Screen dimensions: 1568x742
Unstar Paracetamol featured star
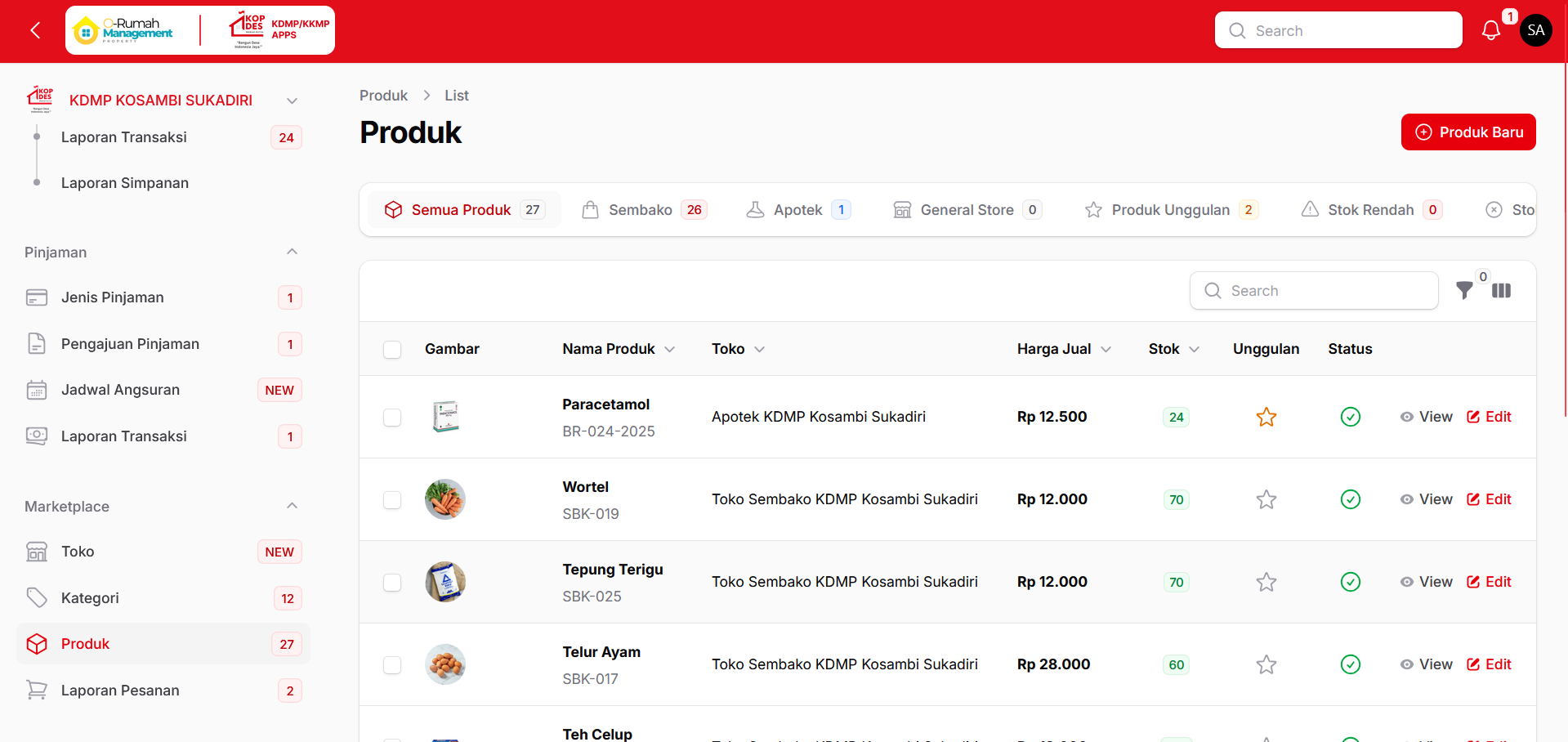point(1266,417)
